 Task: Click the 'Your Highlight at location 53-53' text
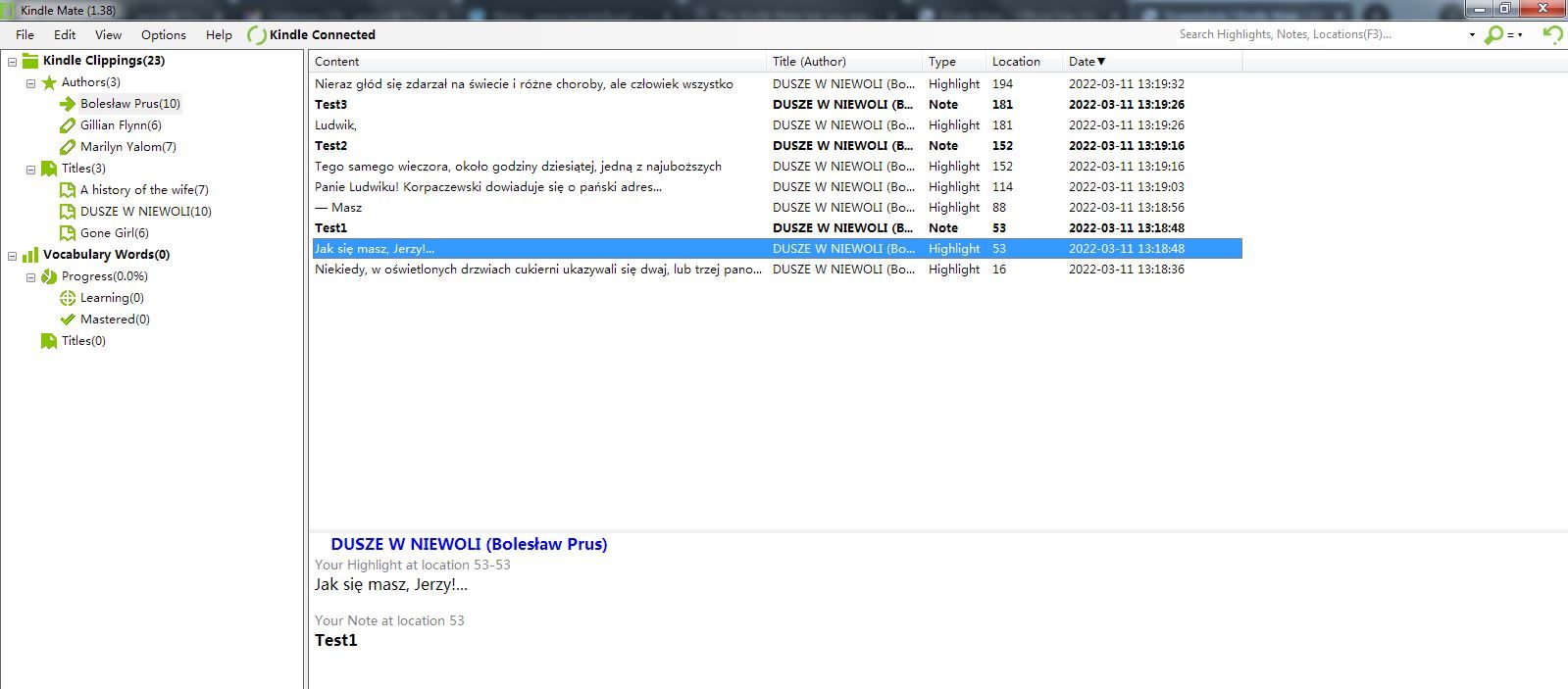click(412, 565)
